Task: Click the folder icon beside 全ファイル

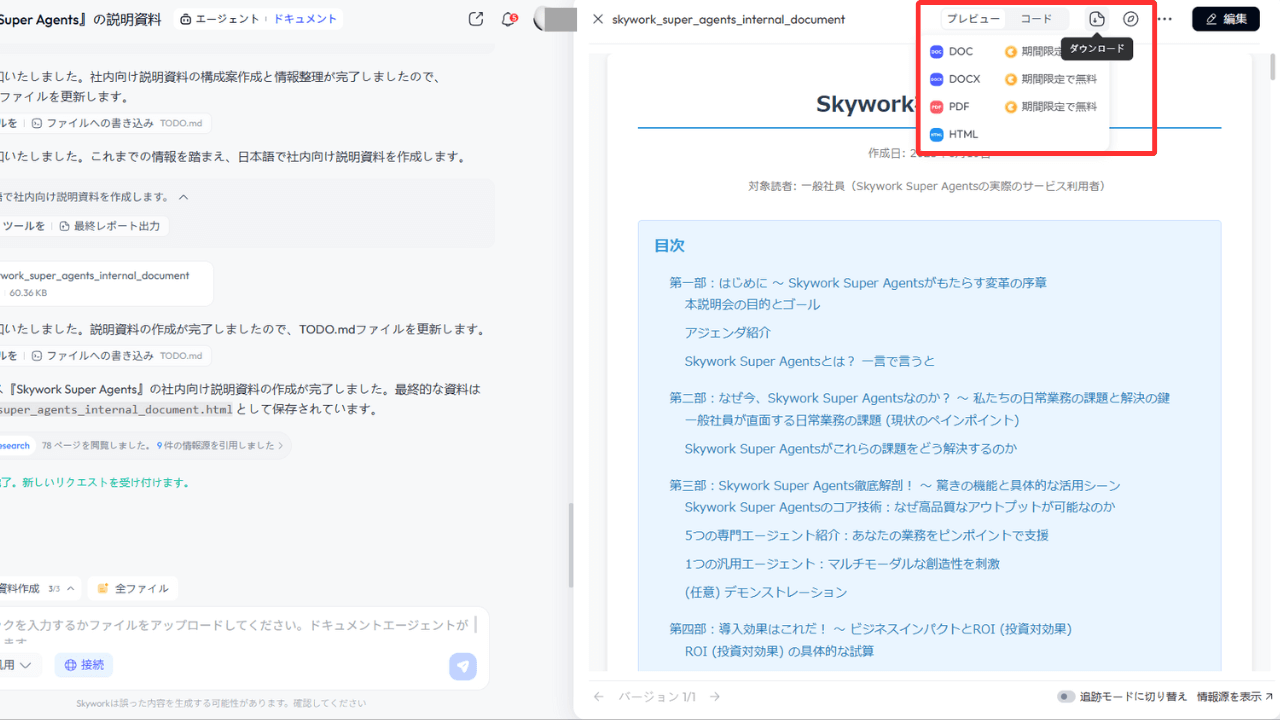Action: 102,588
